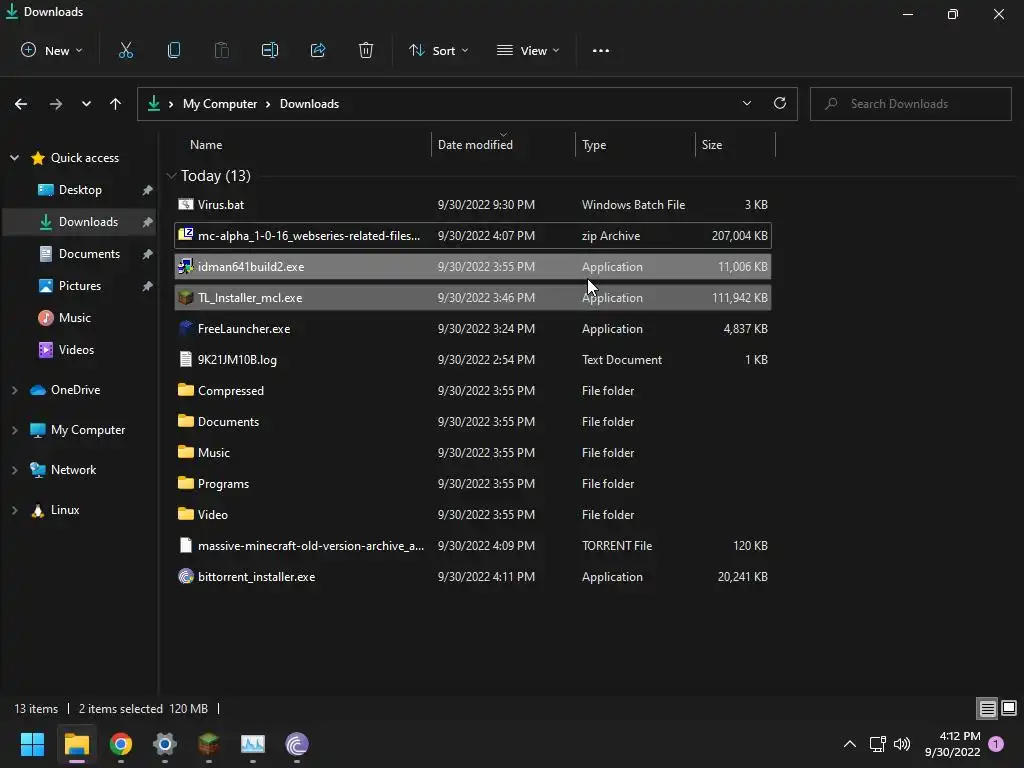The image size is (1024, 768).
Task: Open the notification badge
Action: (996, 743)
